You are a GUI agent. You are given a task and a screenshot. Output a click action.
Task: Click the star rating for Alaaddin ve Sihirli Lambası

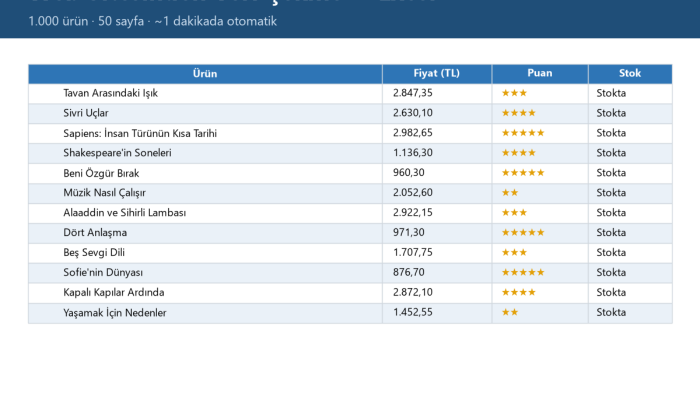(514, 212)
